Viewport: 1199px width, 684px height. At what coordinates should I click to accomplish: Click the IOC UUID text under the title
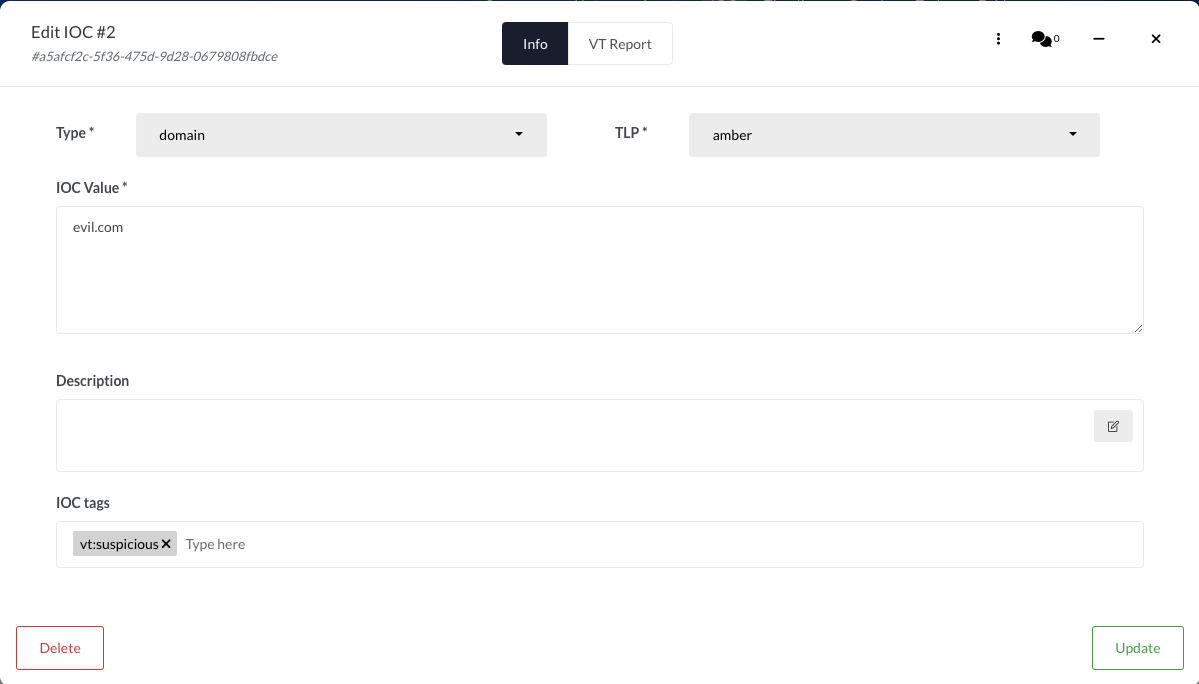(x=154, y=57)
